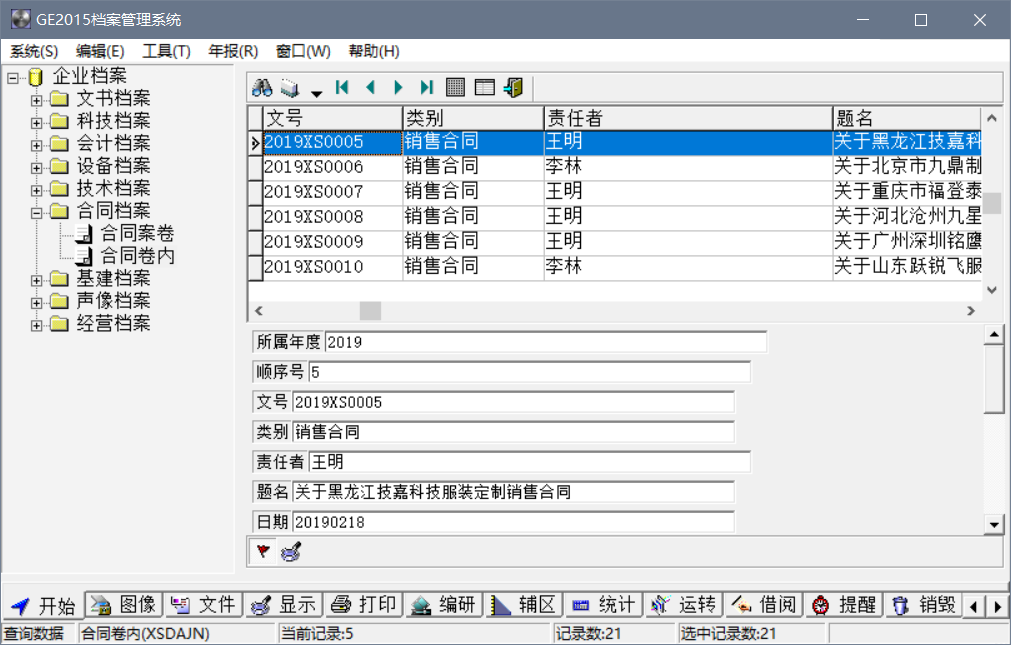Click the book query icon in toolbar
The width and height of the screenshot is (1011, 645).
pyautogui.click(x=291, y=88)
